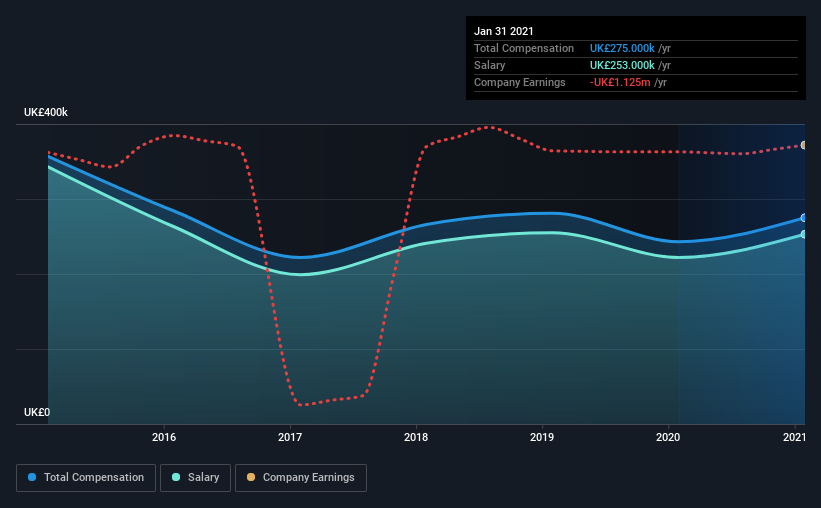The image size is (821, 508).
Task: Click the blue Total Compensation endpoint marker
Action: (x=803, y=218)
